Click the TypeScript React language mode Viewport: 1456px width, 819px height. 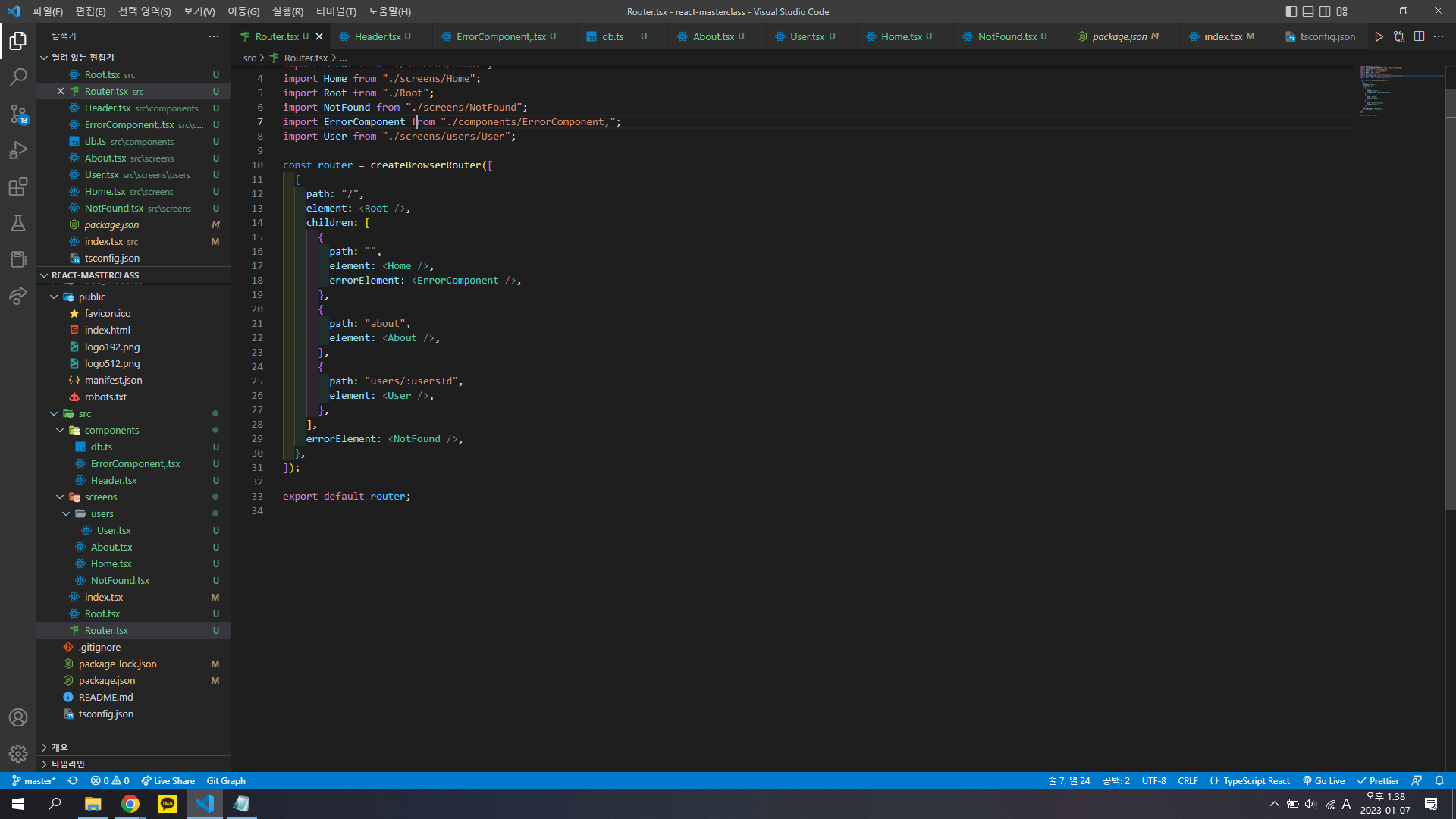tap(1256, 780)
